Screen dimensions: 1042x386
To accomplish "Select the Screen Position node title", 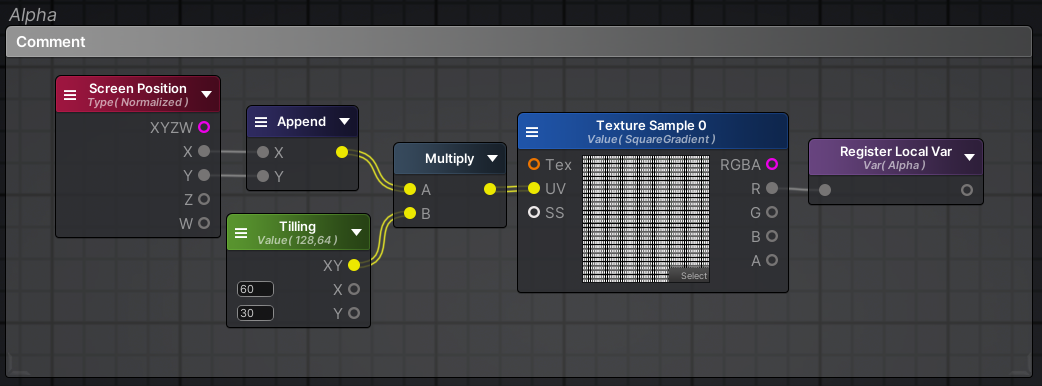I will (138, 88).
